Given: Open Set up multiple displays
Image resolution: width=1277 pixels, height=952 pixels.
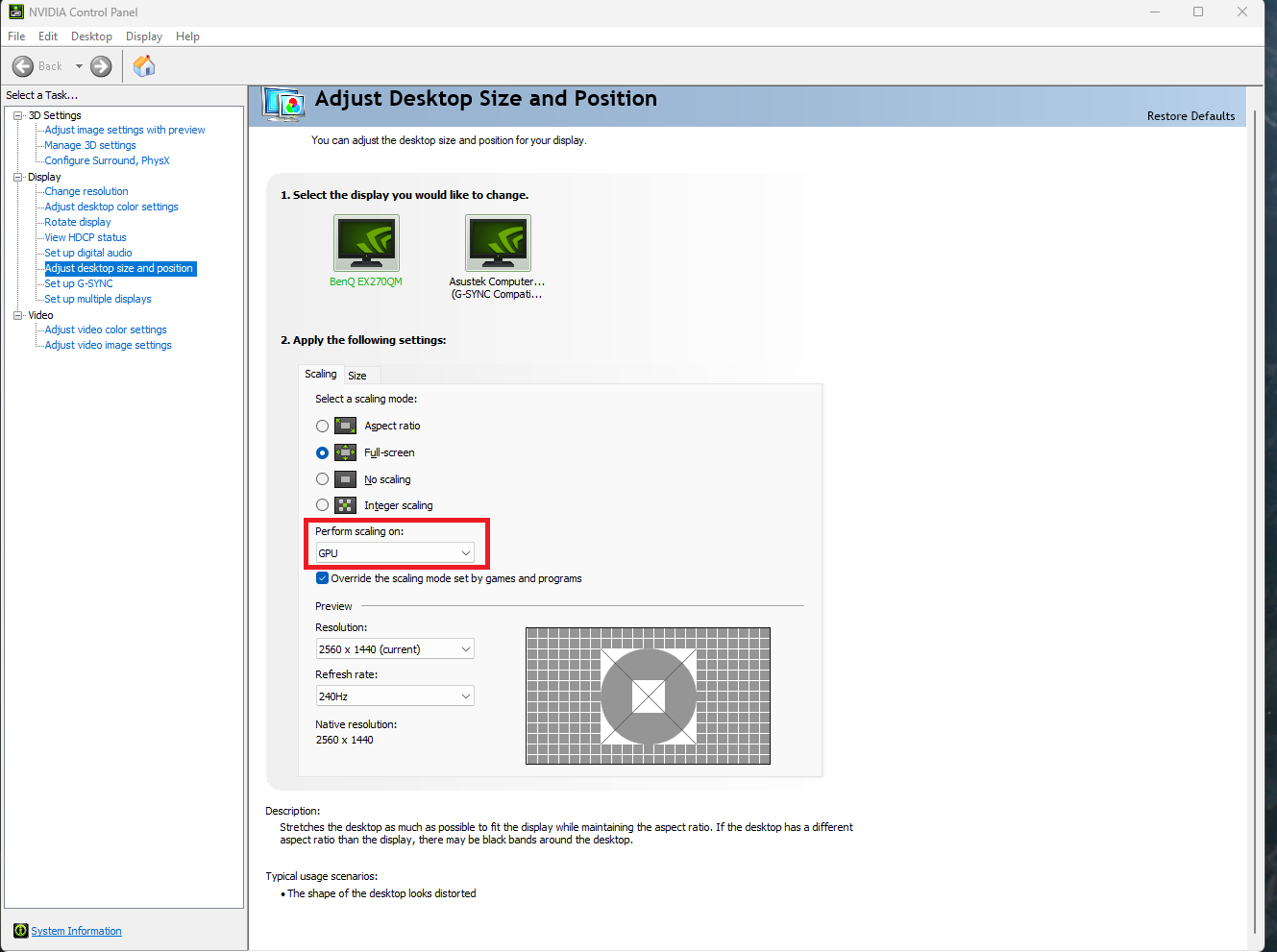Looking at the screenshot, I should (x=98, y=299).
